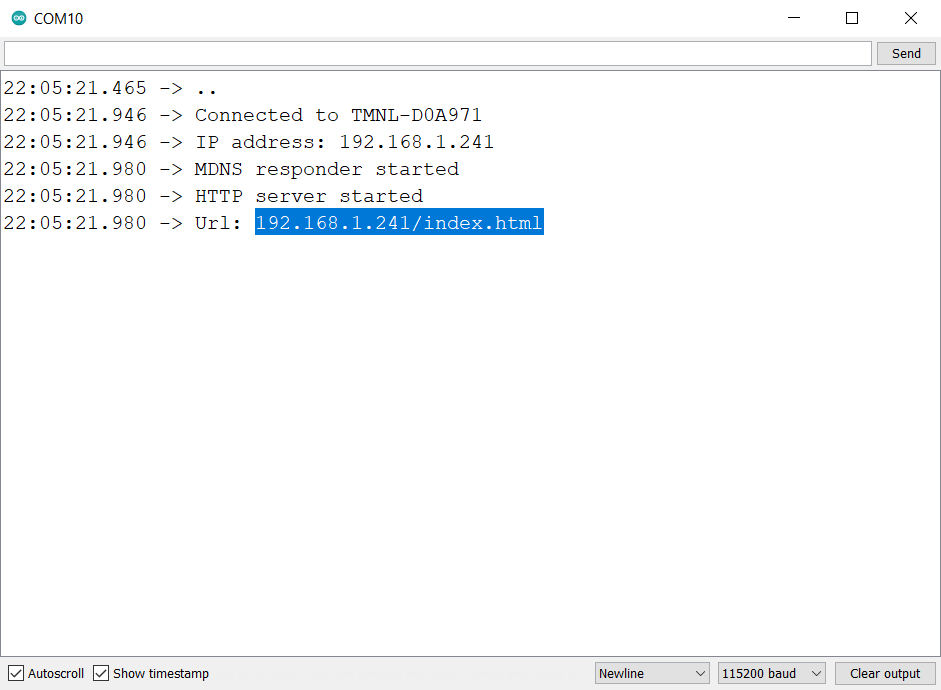Click the 'Url:' label in output

[x=217, y=223]
